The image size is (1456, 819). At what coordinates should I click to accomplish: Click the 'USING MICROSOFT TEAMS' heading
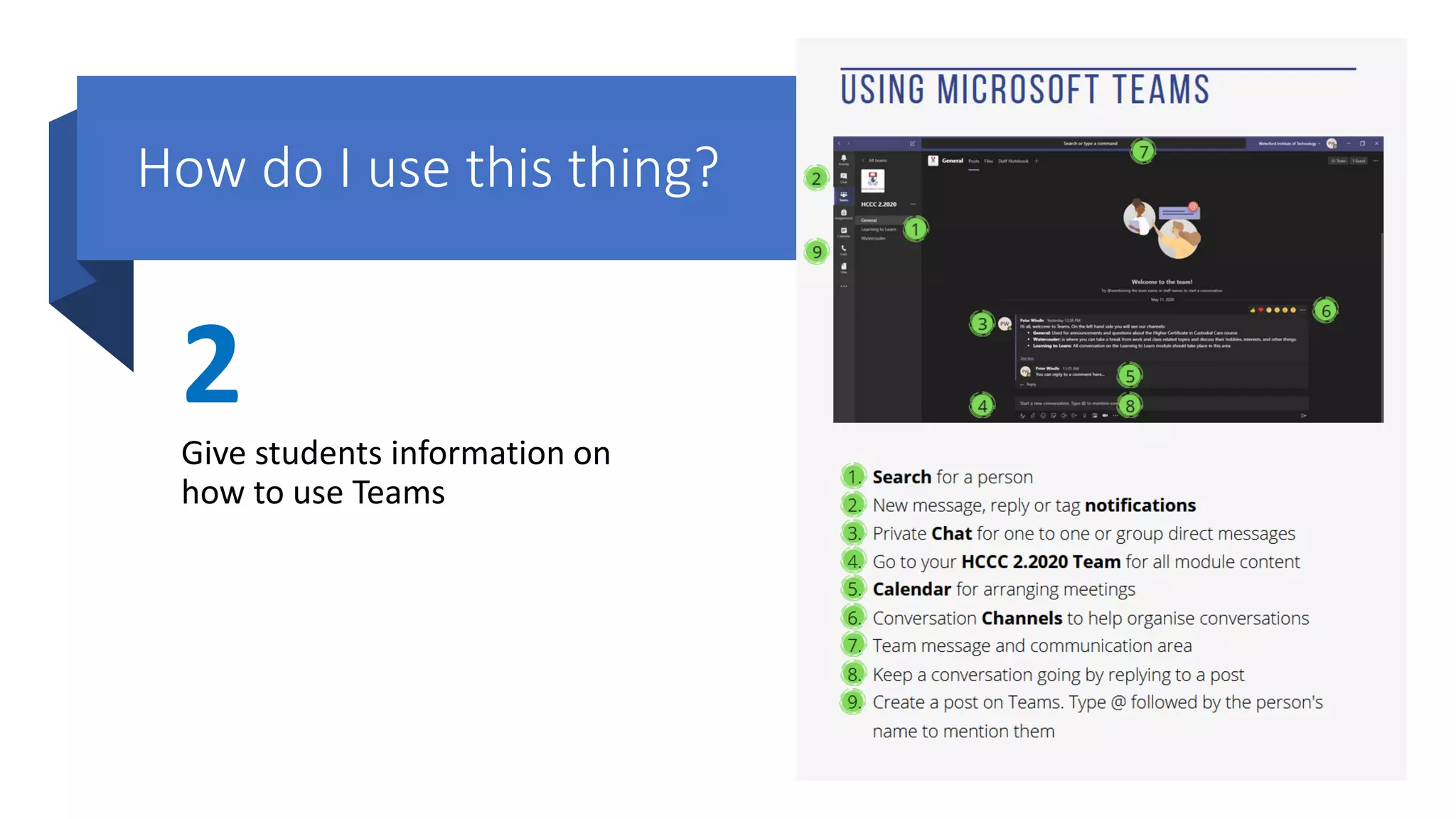click(1025, 90)
